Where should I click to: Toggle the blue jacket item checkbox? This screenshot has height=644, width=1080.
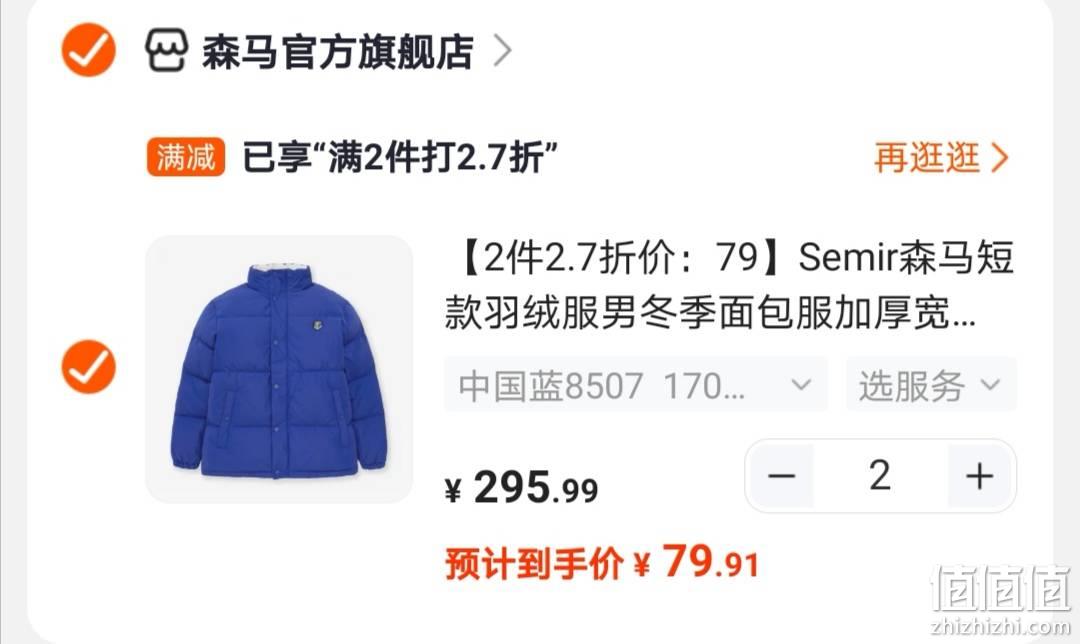tap(89, 366)
